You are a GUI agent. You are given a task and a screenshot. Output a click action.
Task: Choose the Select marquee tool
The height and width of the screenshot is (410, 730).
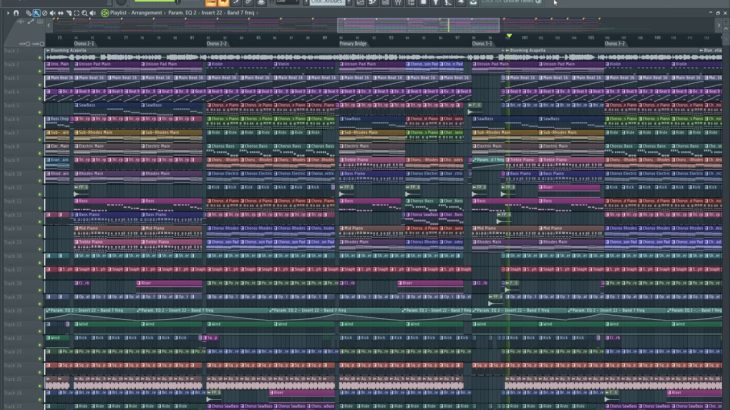click(x=76, y=13)
